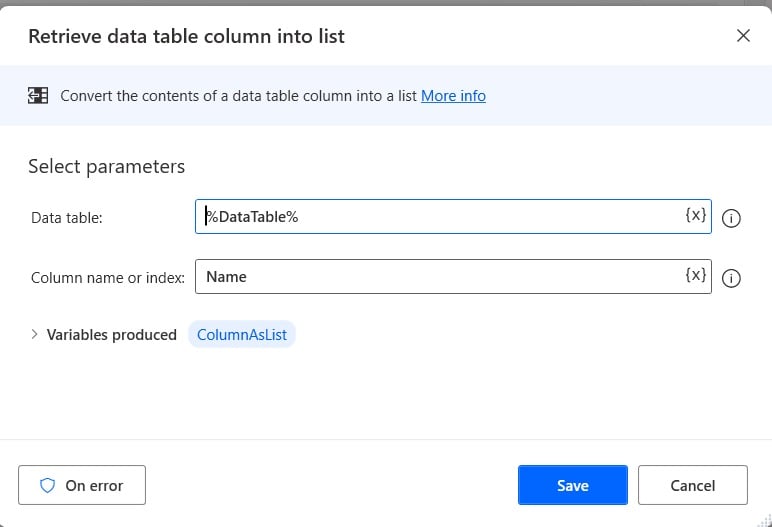Show info tooltip for Column name or index

(731, 278)
